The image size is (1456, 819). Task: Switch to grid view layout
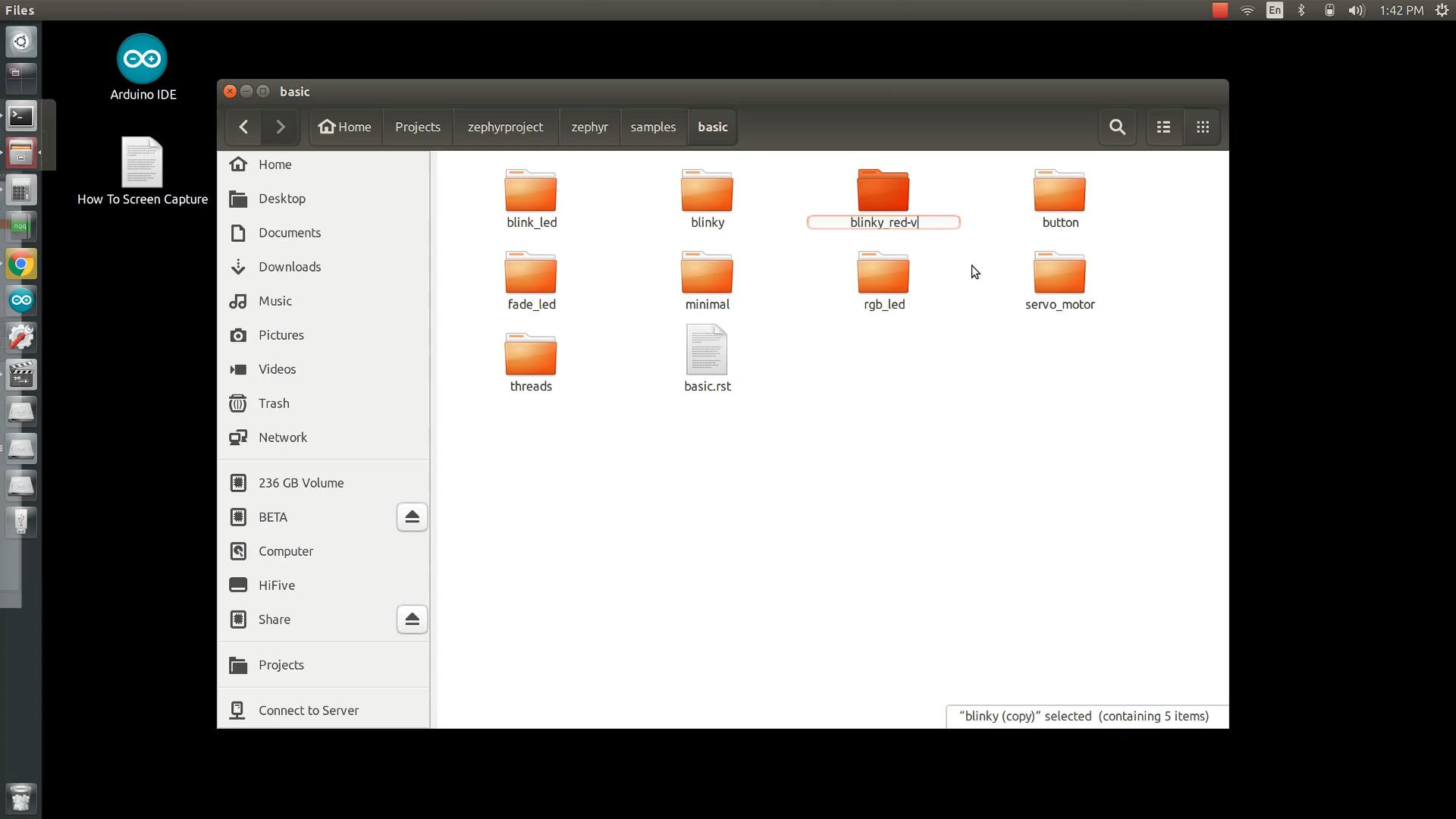click(x=1202, y=127)
